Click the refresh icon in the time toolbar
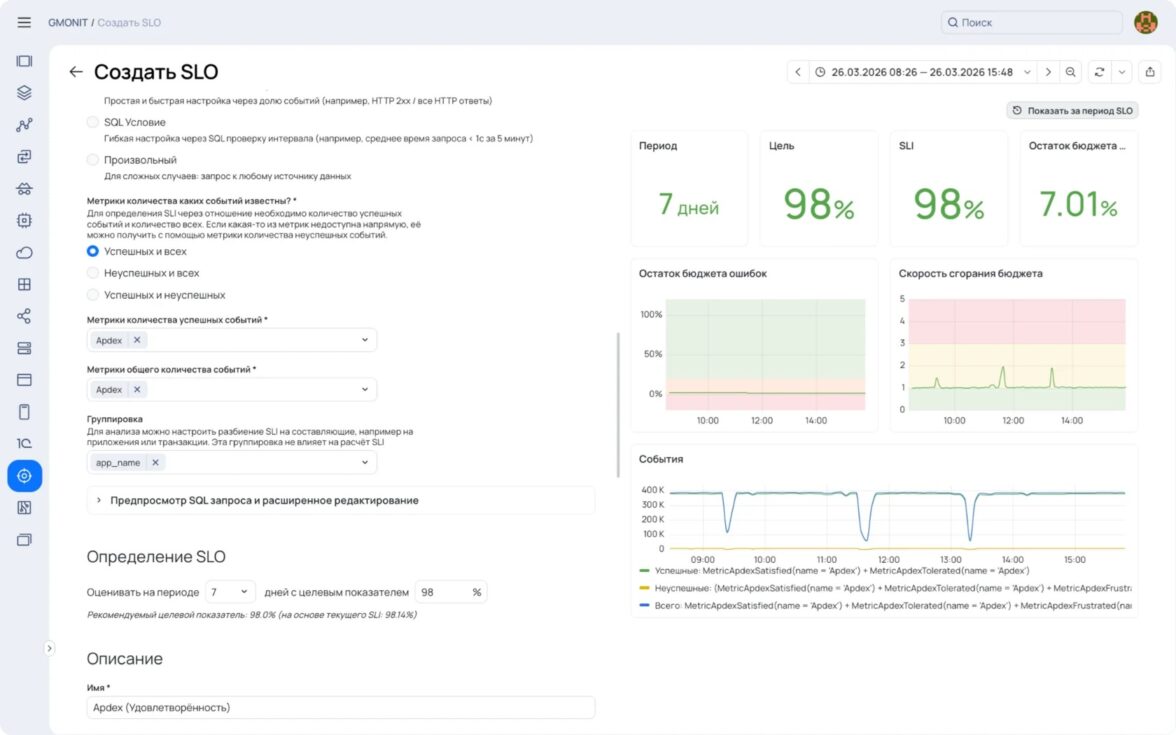Viewport: 1176px width, 735px height. (x=1100, y=72)
